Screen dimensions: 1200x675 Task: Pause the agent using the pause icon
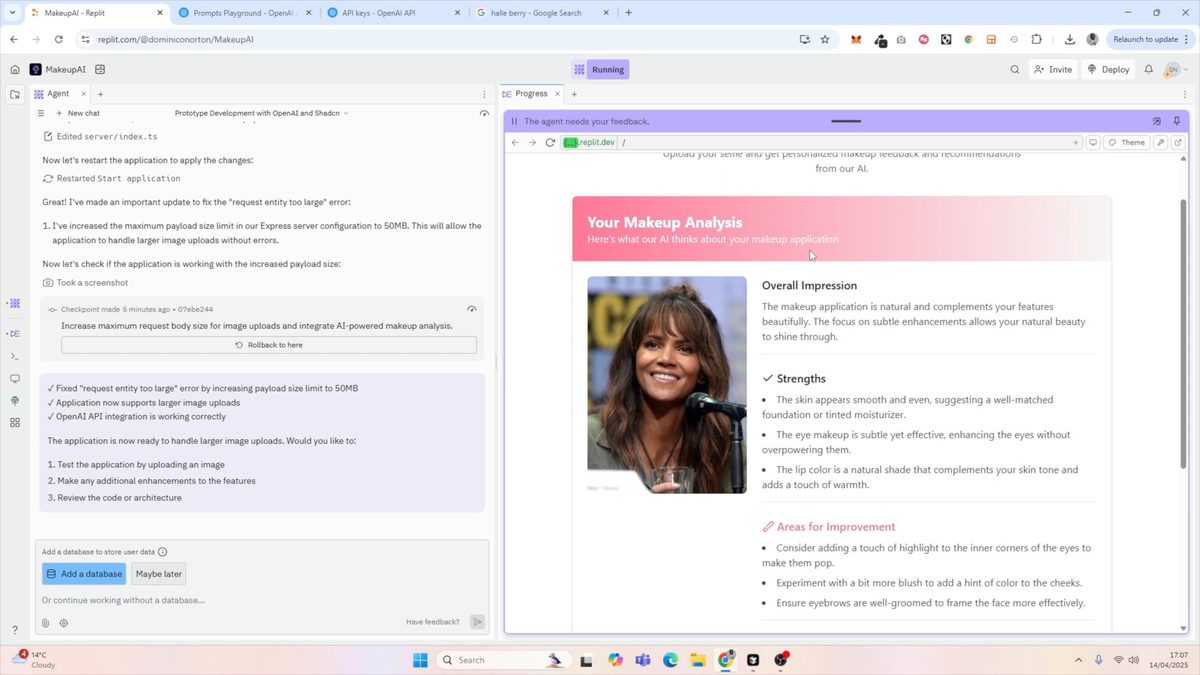tap(514, 121)
